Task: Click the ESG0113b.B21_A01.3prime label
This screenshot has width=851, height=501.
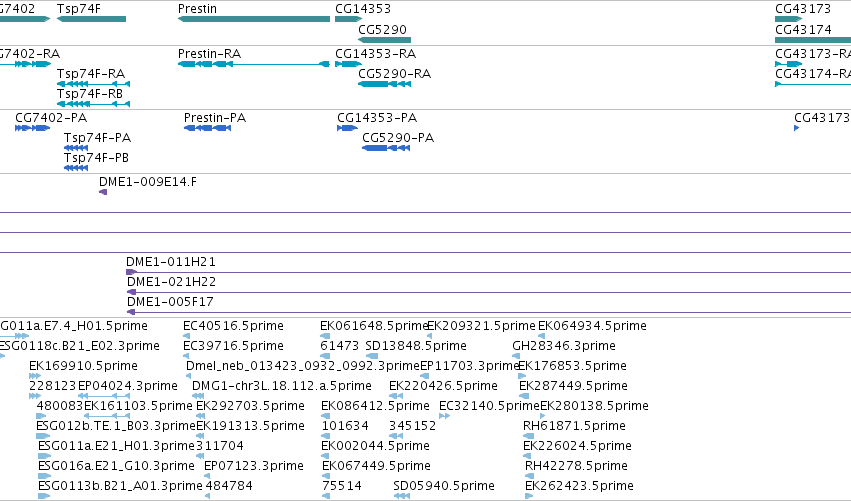Action: [x=120, y=486]
